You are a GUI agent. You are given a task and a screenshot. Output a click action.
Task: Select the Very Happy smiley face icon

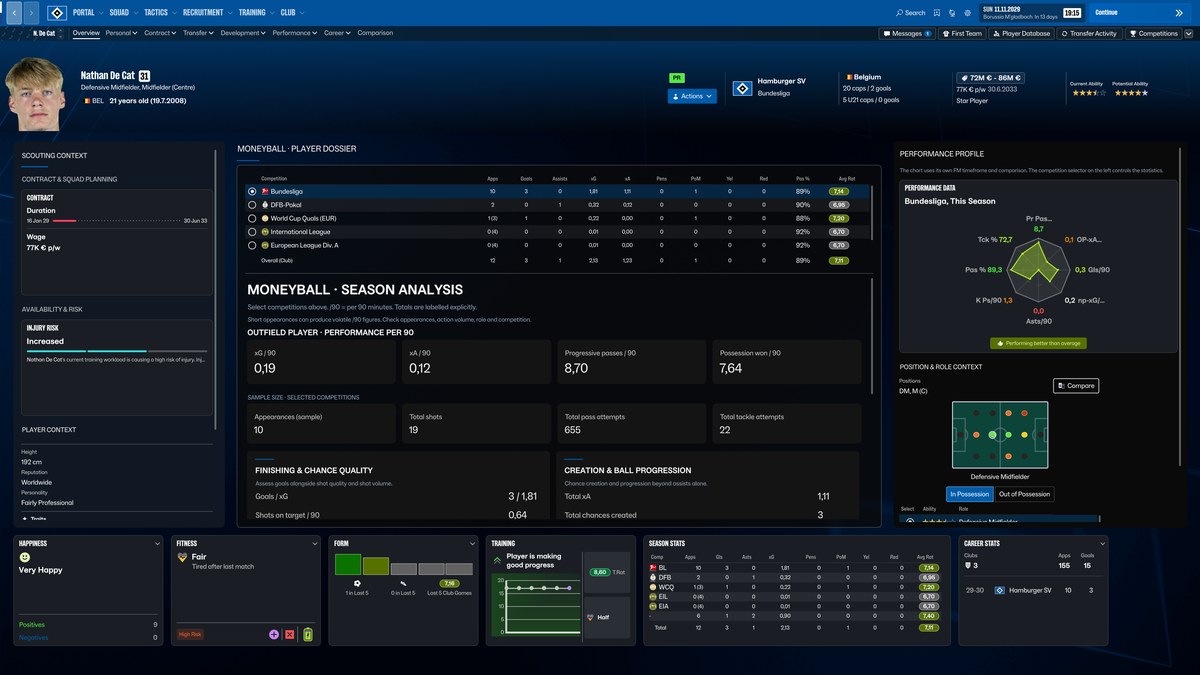point(25,557)
